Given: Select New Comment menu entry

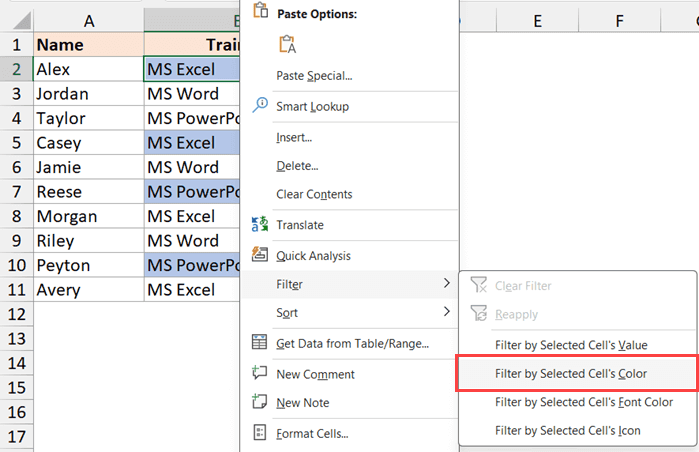Looking at the screenshot, I should [316, 374].
